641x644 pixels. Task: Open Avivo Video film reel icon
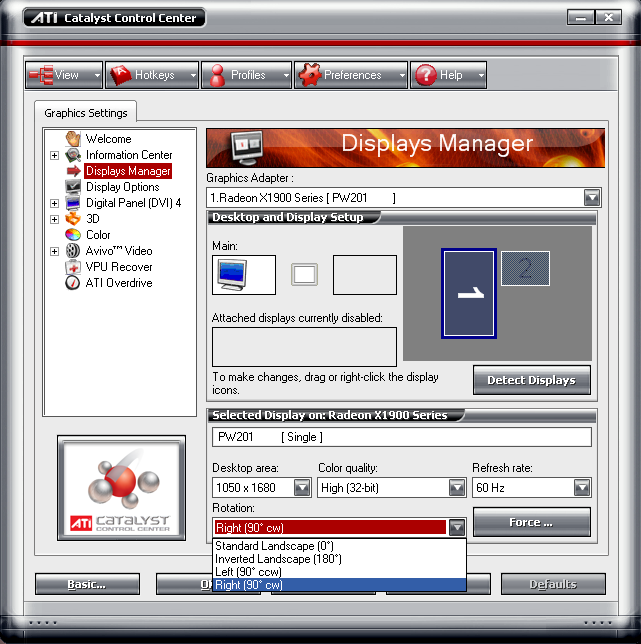pyautogui.click(x=73, y=251)
